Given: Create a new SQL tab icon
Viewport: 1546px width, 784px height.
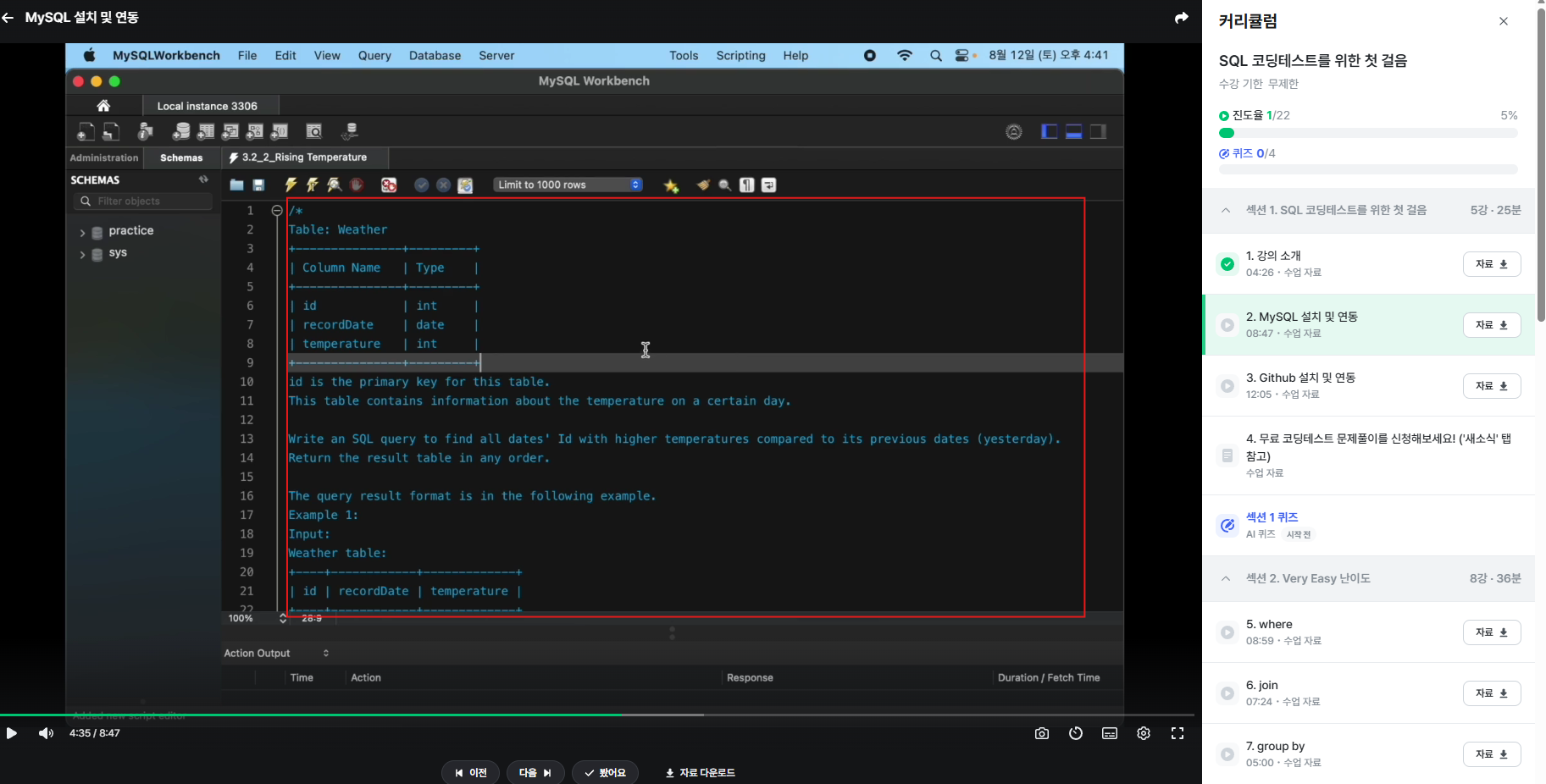Looking at the screenshot, I should point(86,131).
